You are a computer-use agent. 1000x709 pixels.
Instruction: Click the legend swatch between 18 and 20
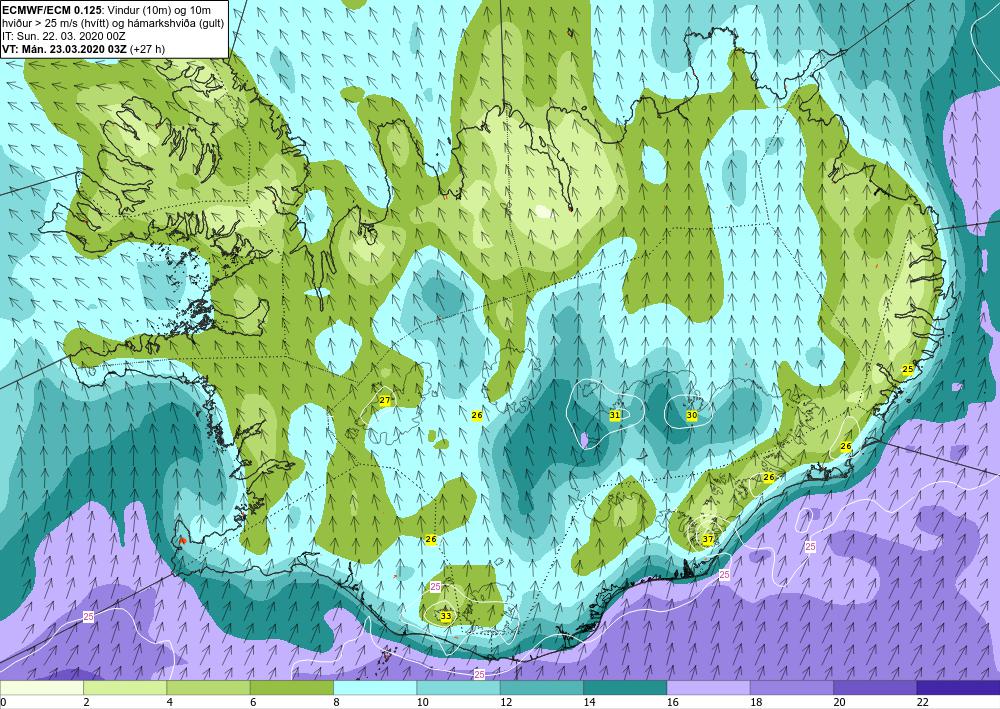(791, 687)
